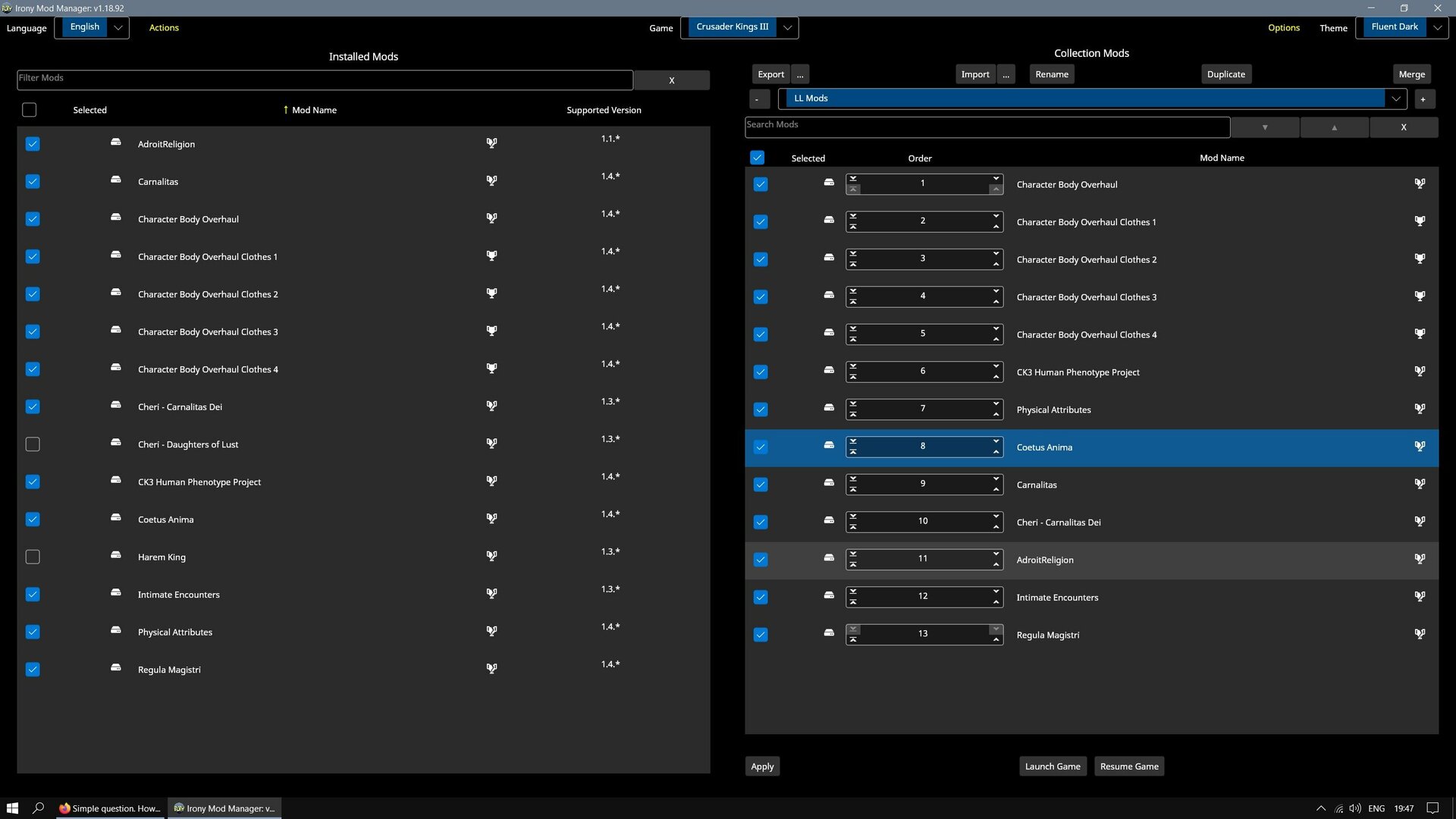
Task: Enable the Cheri - Daughters of Lust checkbox
Action: 33,444
